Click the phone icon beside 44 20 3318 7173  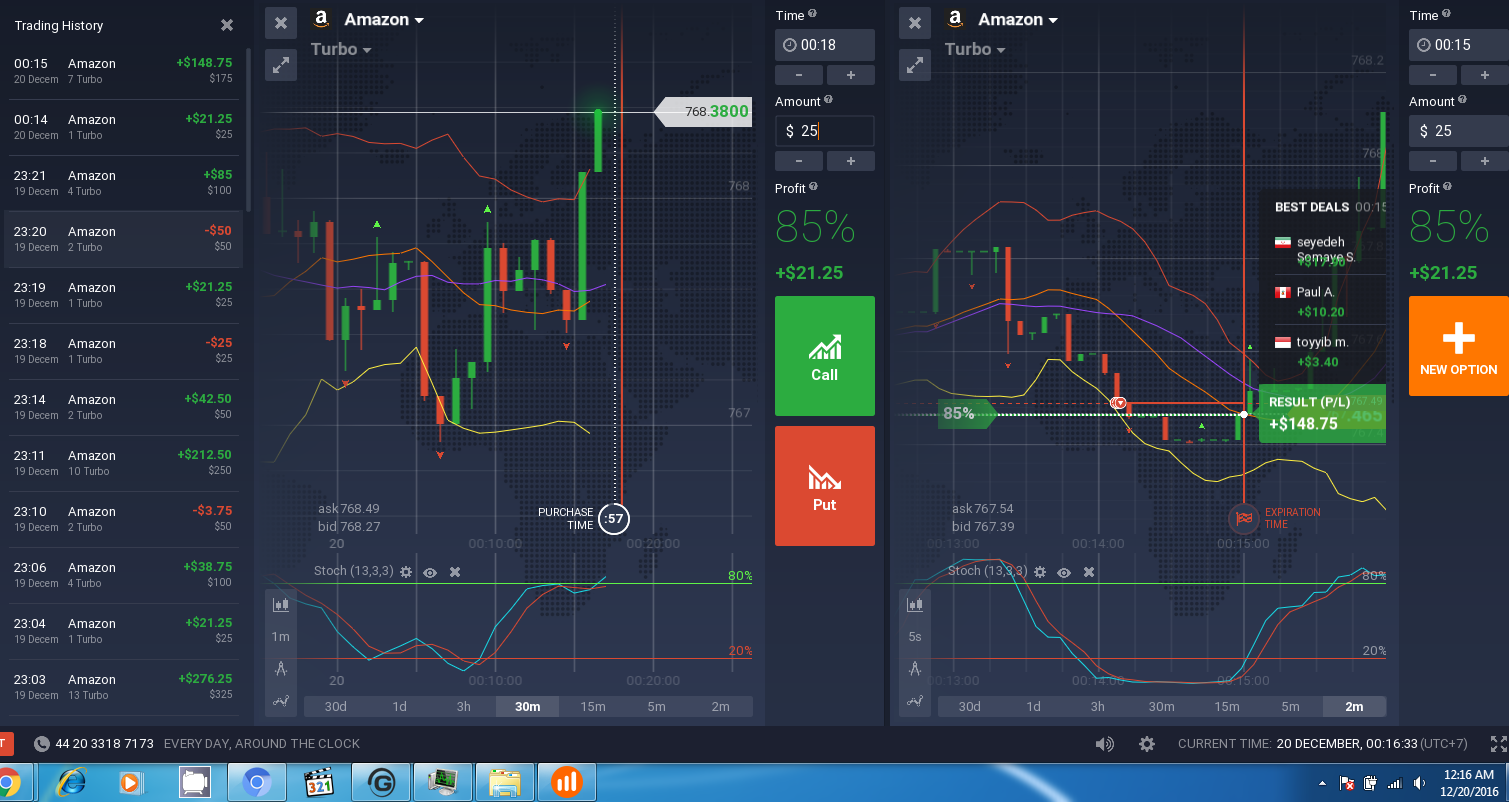(42, 744)
